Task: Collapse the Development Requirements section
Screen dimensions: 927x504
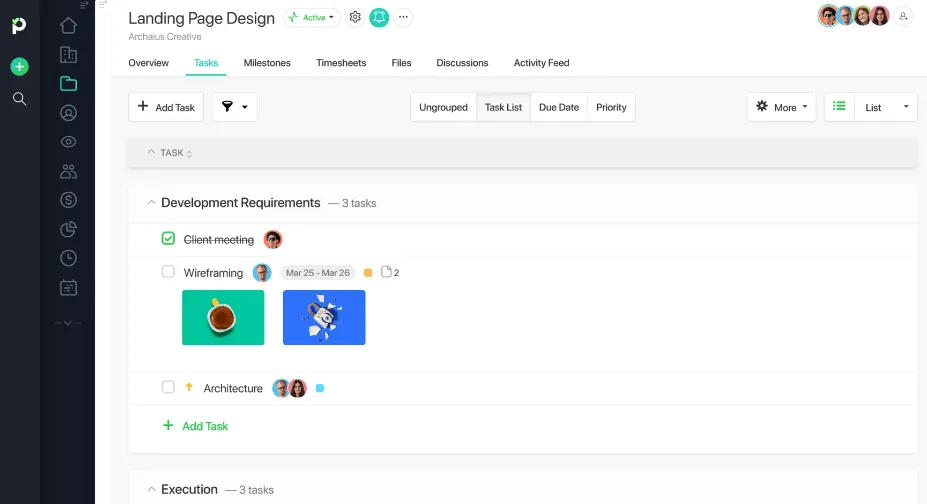Action: pos(151,203)
